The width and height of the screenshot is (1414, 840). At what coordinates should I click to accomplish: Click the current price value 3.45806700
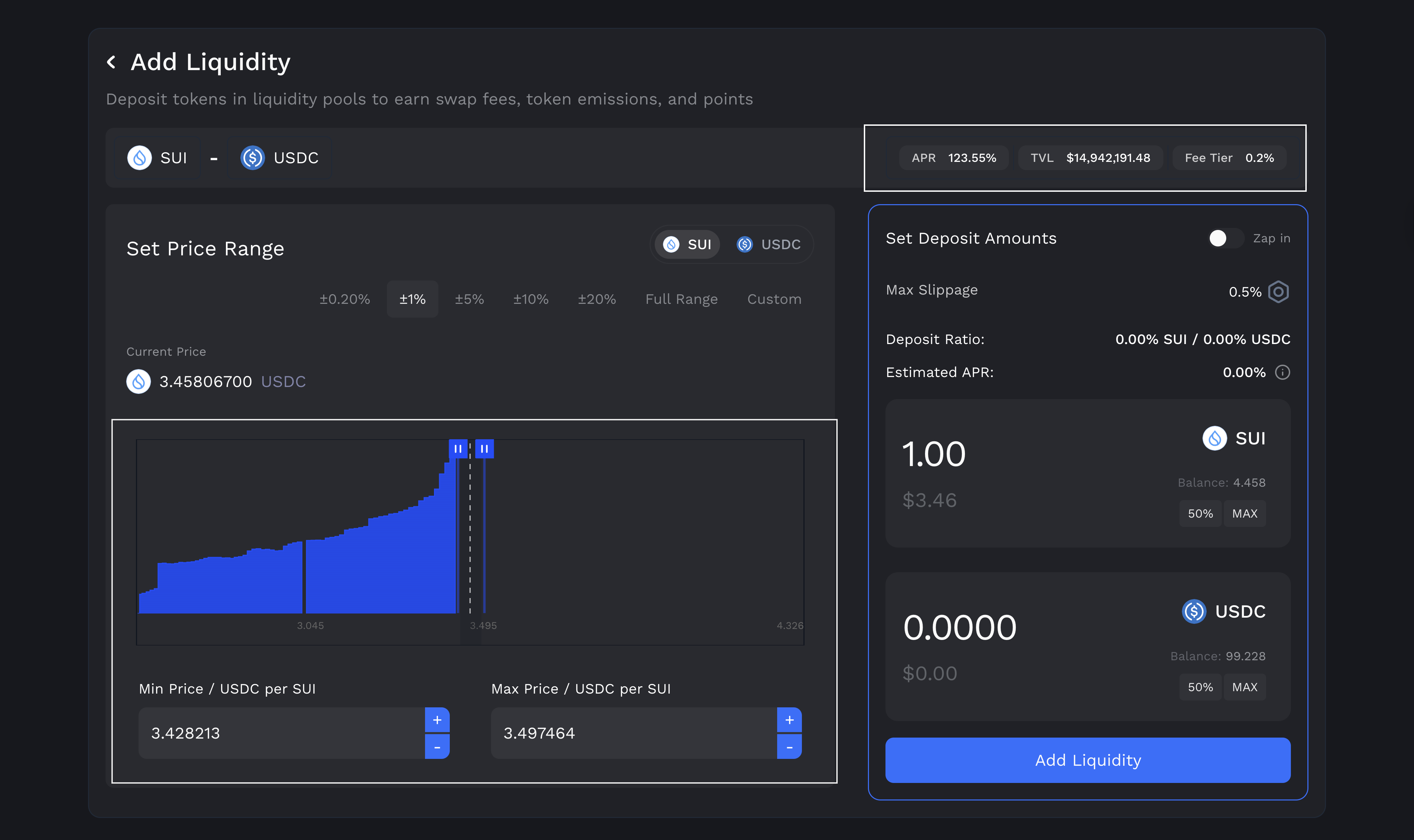[x=206, y=382]
